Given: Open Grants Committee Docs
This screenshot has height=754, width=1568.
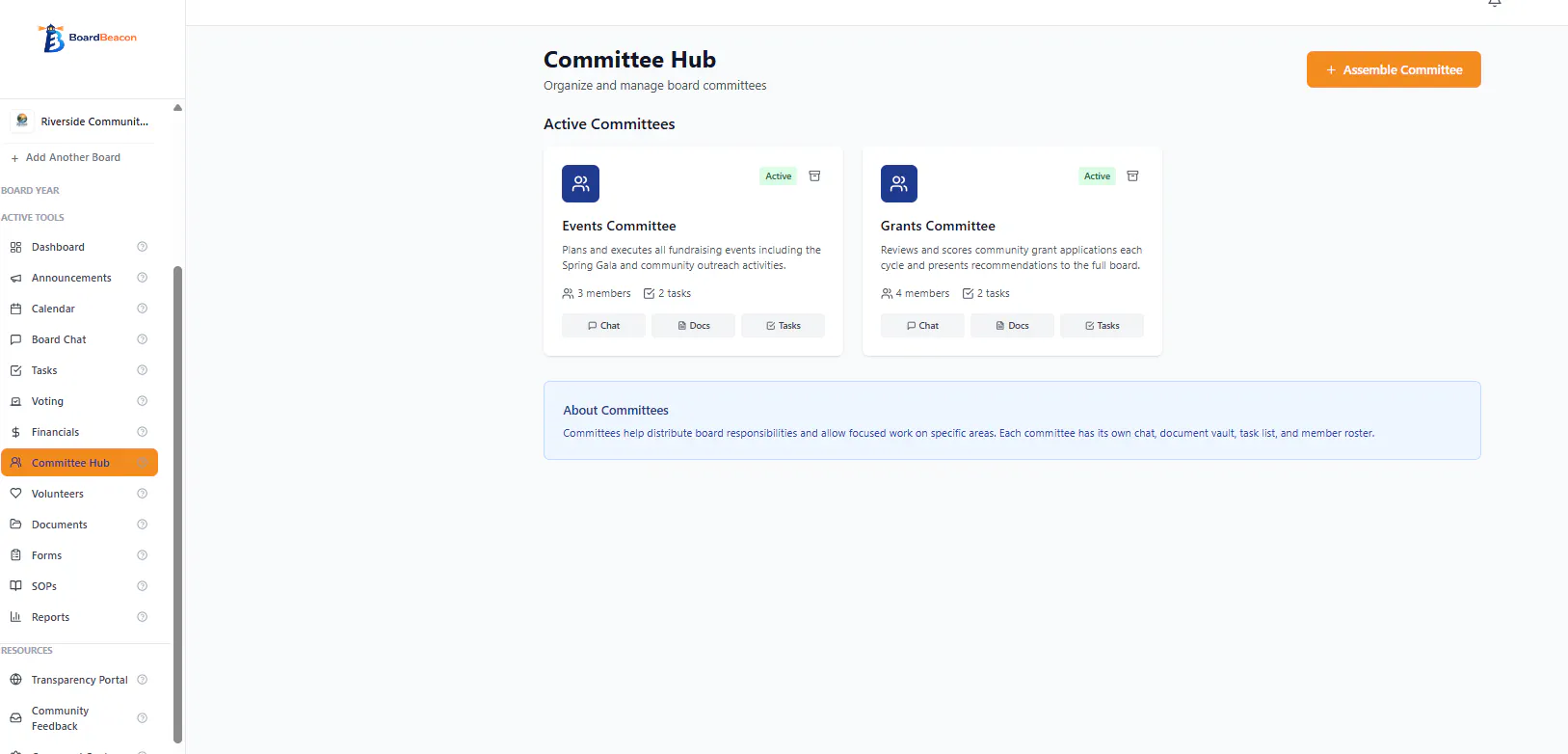Looking at the screenshot, I should (x=1012, y=326).
